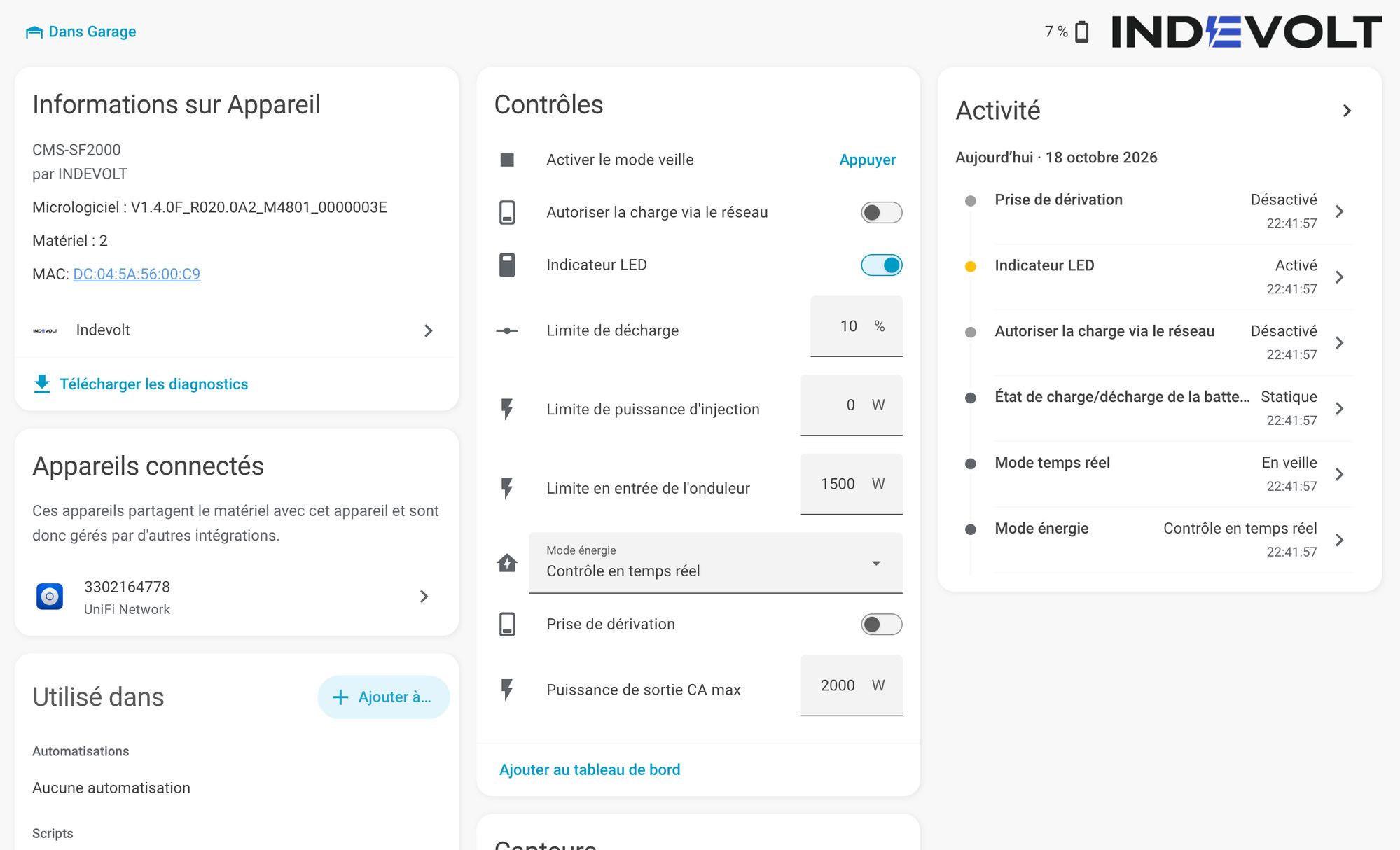The image size is (1400, 850).
Task: Open the Indevolt integration row chevron
Action: [429, 330]
